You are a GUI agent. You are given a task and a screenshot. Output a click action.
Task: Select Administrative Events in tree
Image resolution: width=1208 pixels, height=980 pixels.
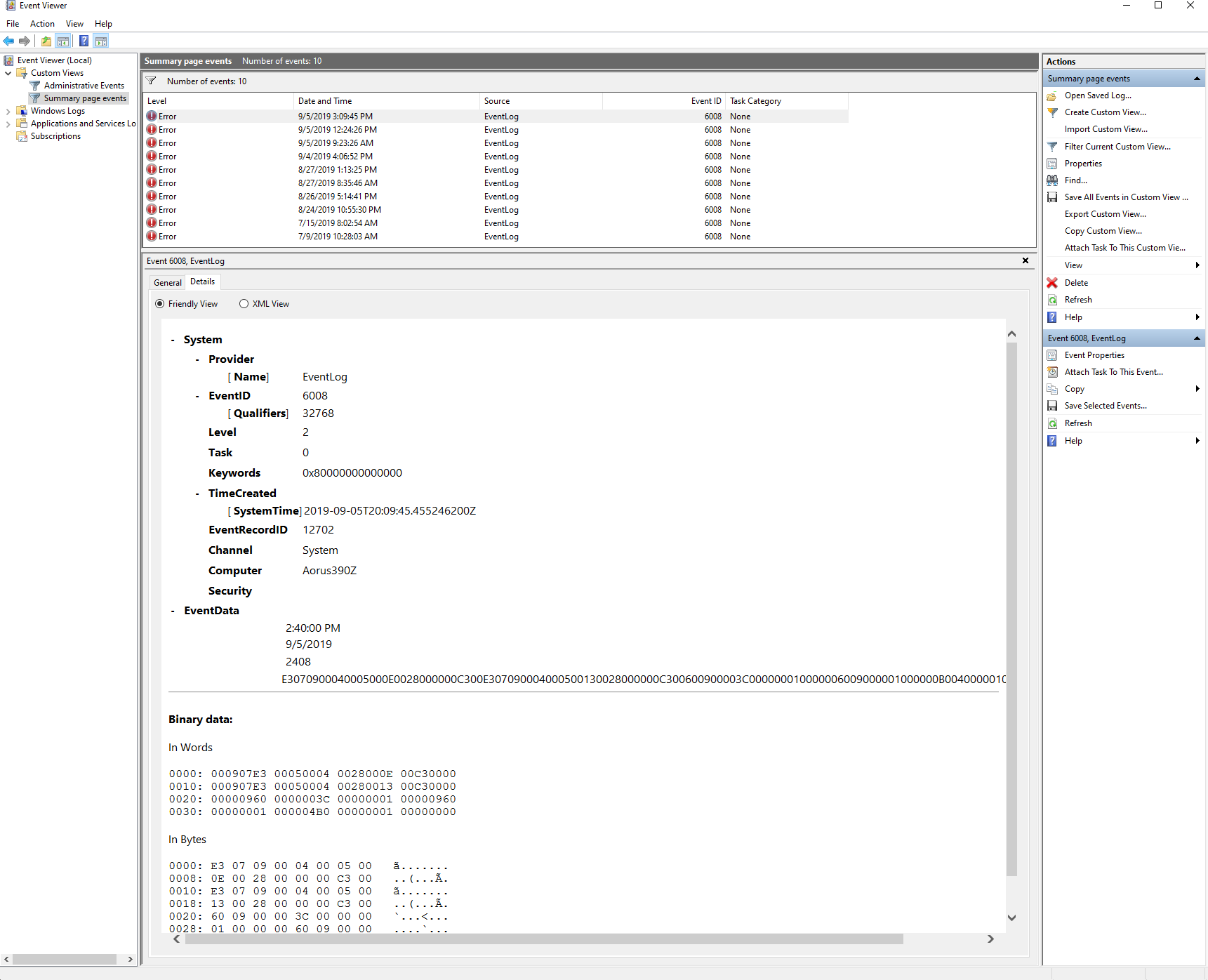(84, 86)
